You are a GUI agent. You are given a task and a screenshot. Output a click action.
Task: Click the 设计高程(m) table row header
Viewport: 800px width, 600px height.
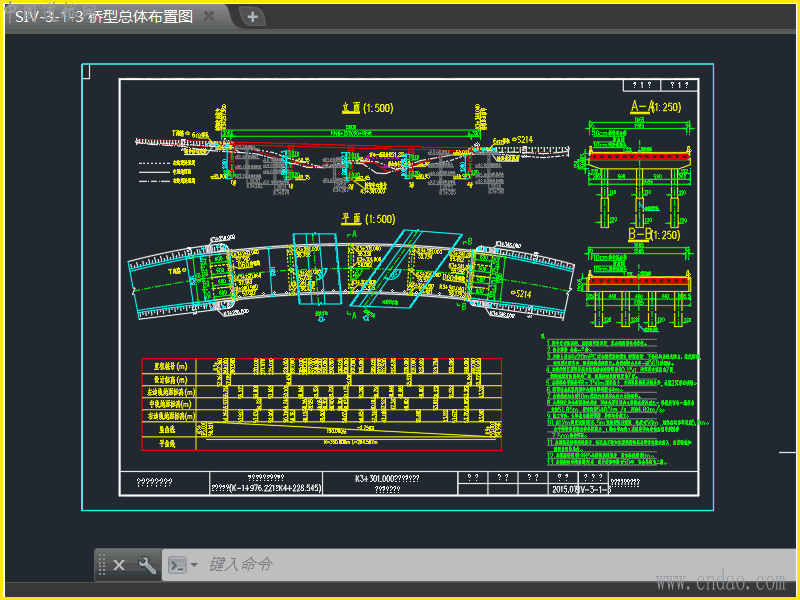coord(169,380)
